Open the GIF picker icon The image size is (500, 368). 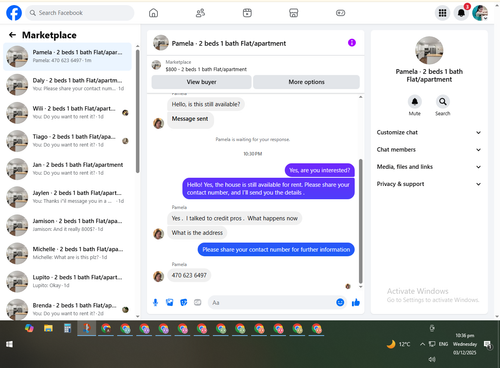point(198,302)
